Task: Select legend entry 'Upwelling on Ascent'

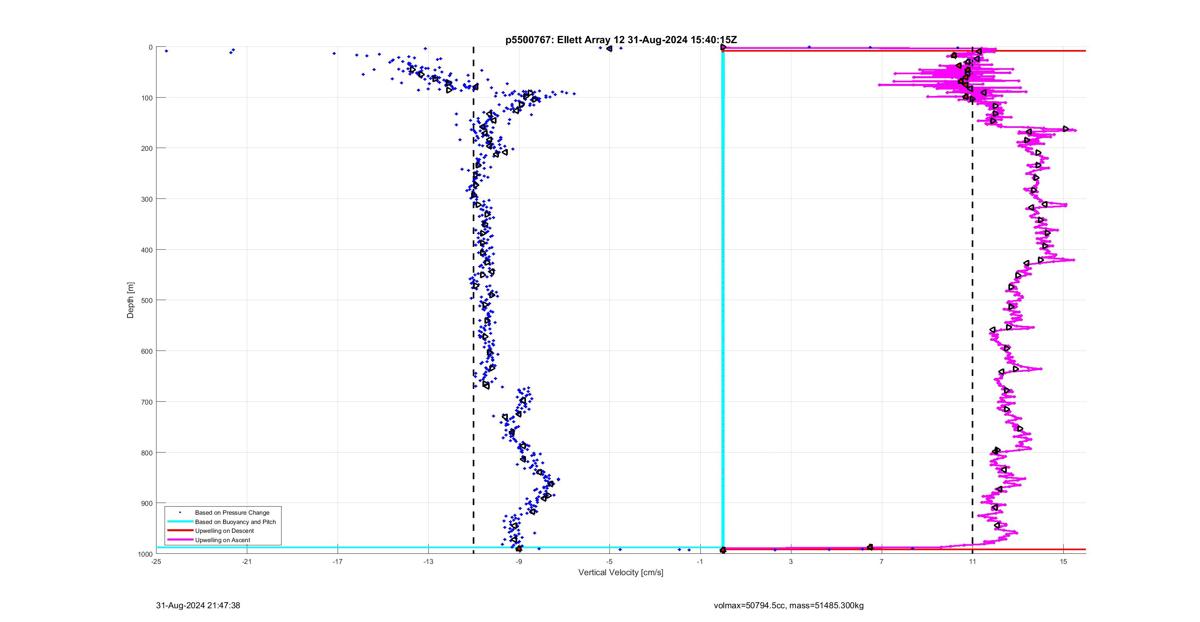Action: point(222,539)
